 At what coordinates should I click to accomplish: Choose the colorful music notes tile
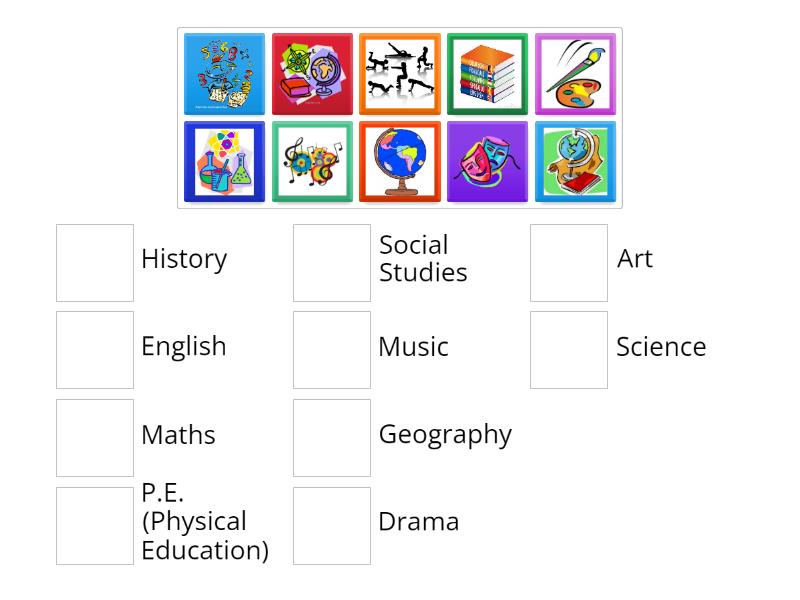pos(312,160)
